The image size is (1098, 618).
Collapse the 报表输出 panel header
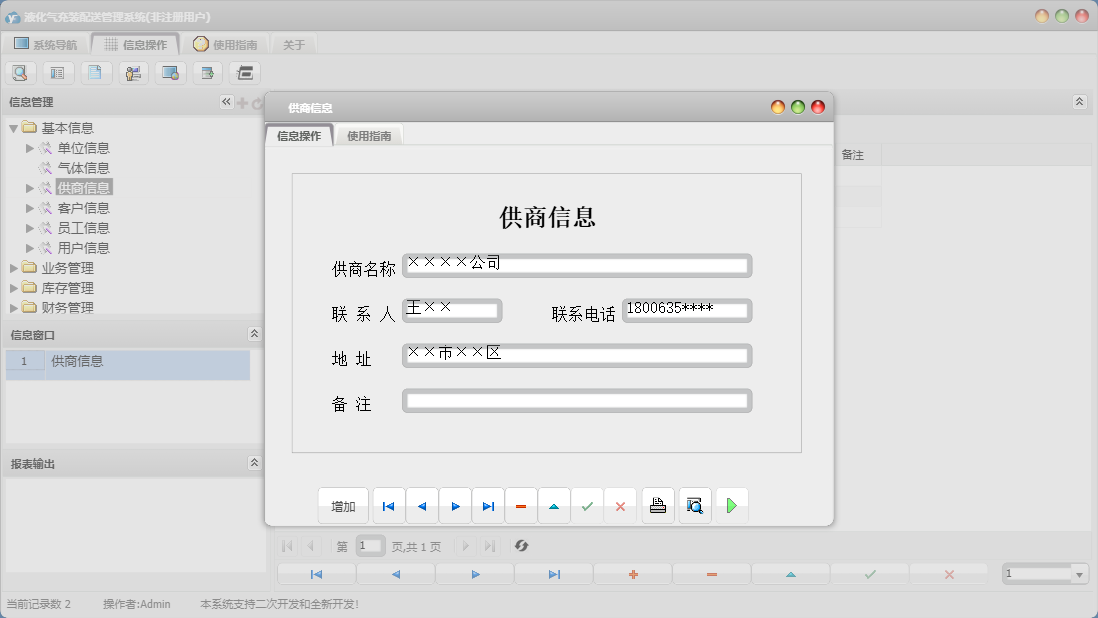click(x=253, y=461)
